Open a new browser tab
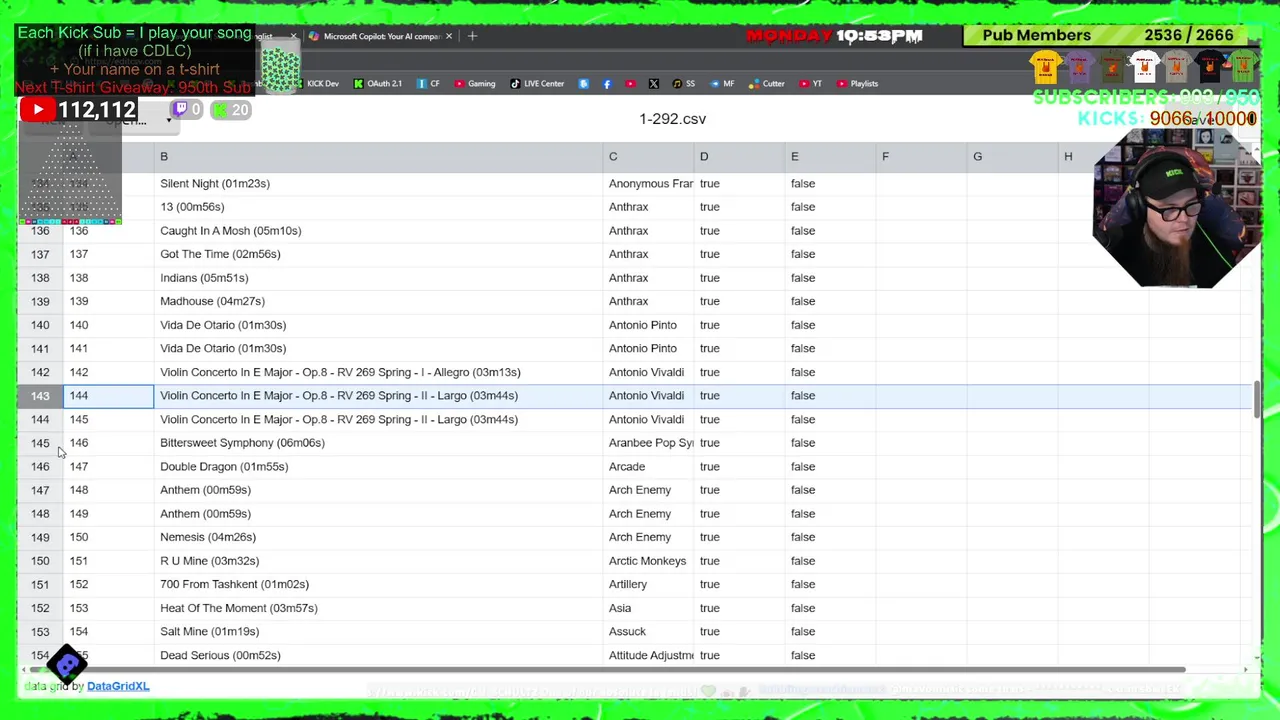This screenshot has height=720, width=1280. [472, 36]
